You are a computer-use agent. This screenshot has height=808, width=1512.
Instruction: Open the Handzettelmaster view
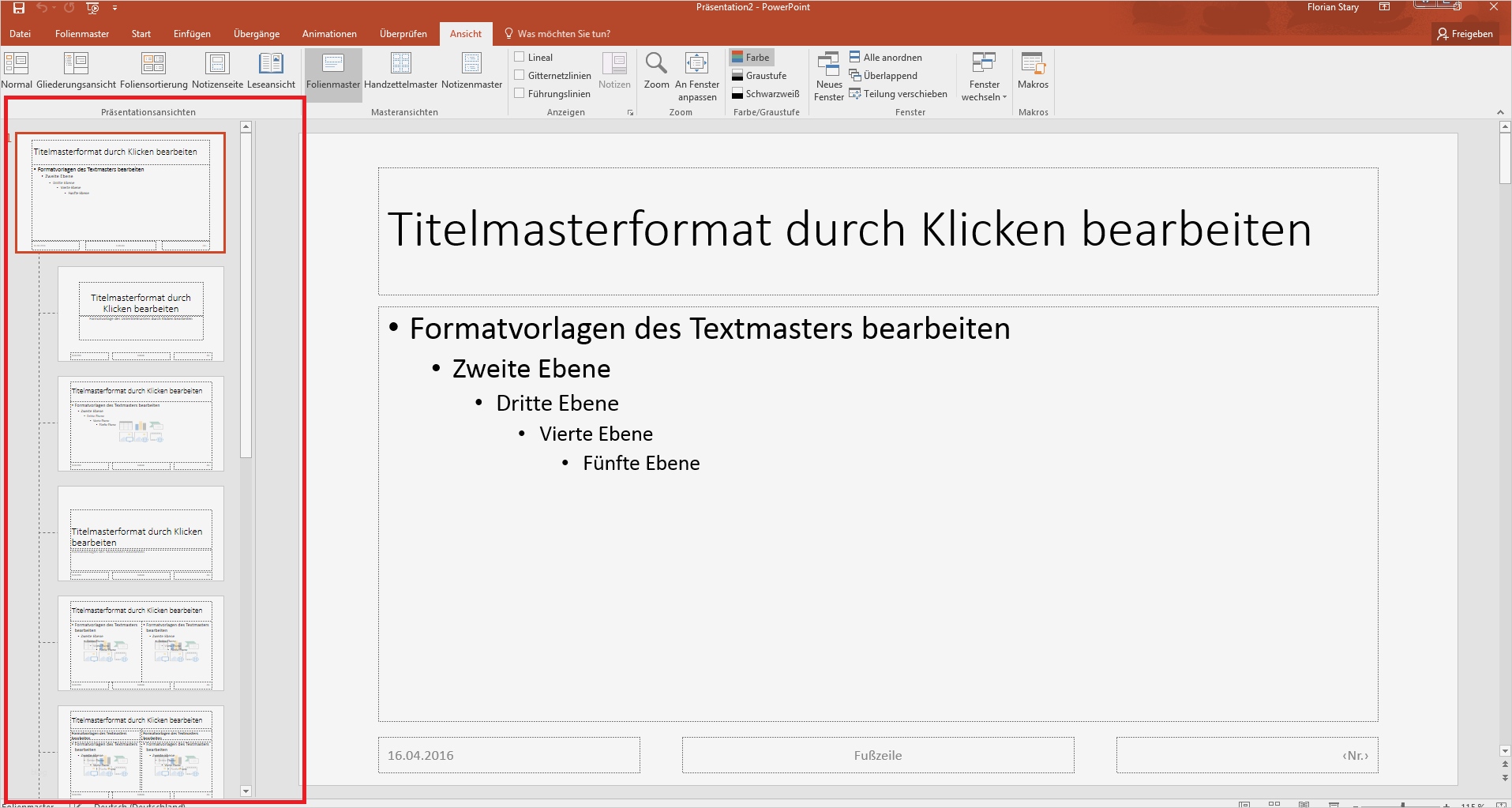tap(400, 71)
